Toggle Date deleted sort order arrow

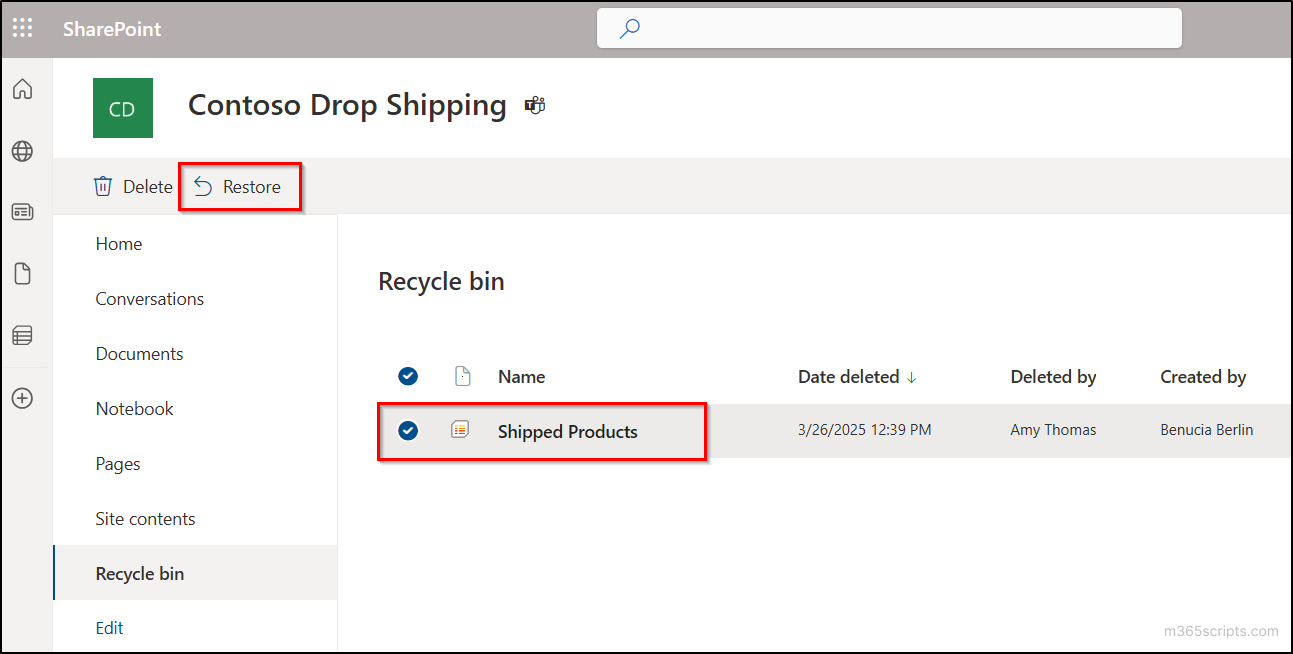coord(912,376)
